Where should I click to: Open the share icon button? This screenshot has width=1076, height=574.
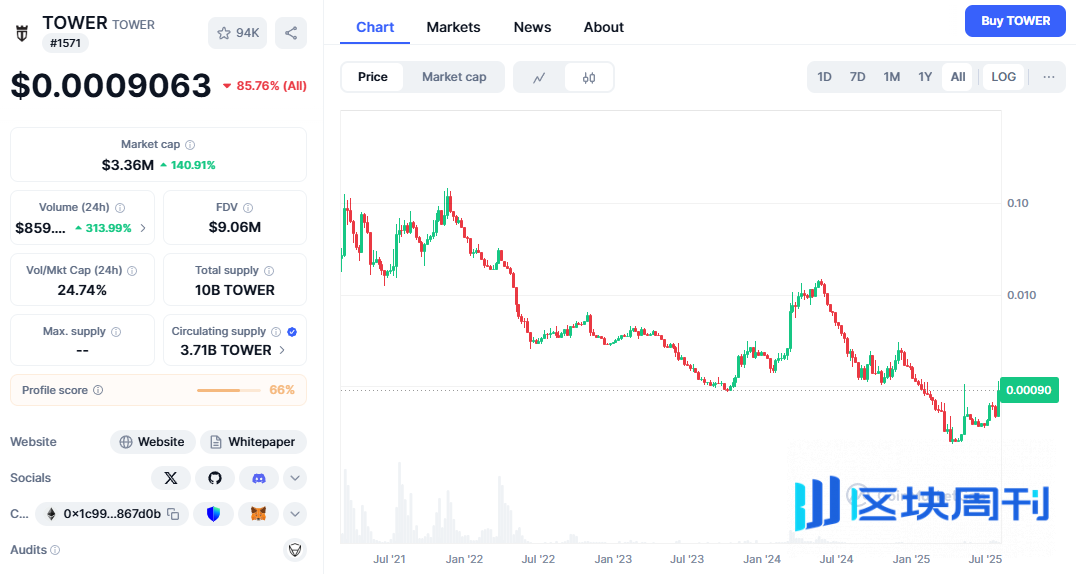(x=291, y=33)
